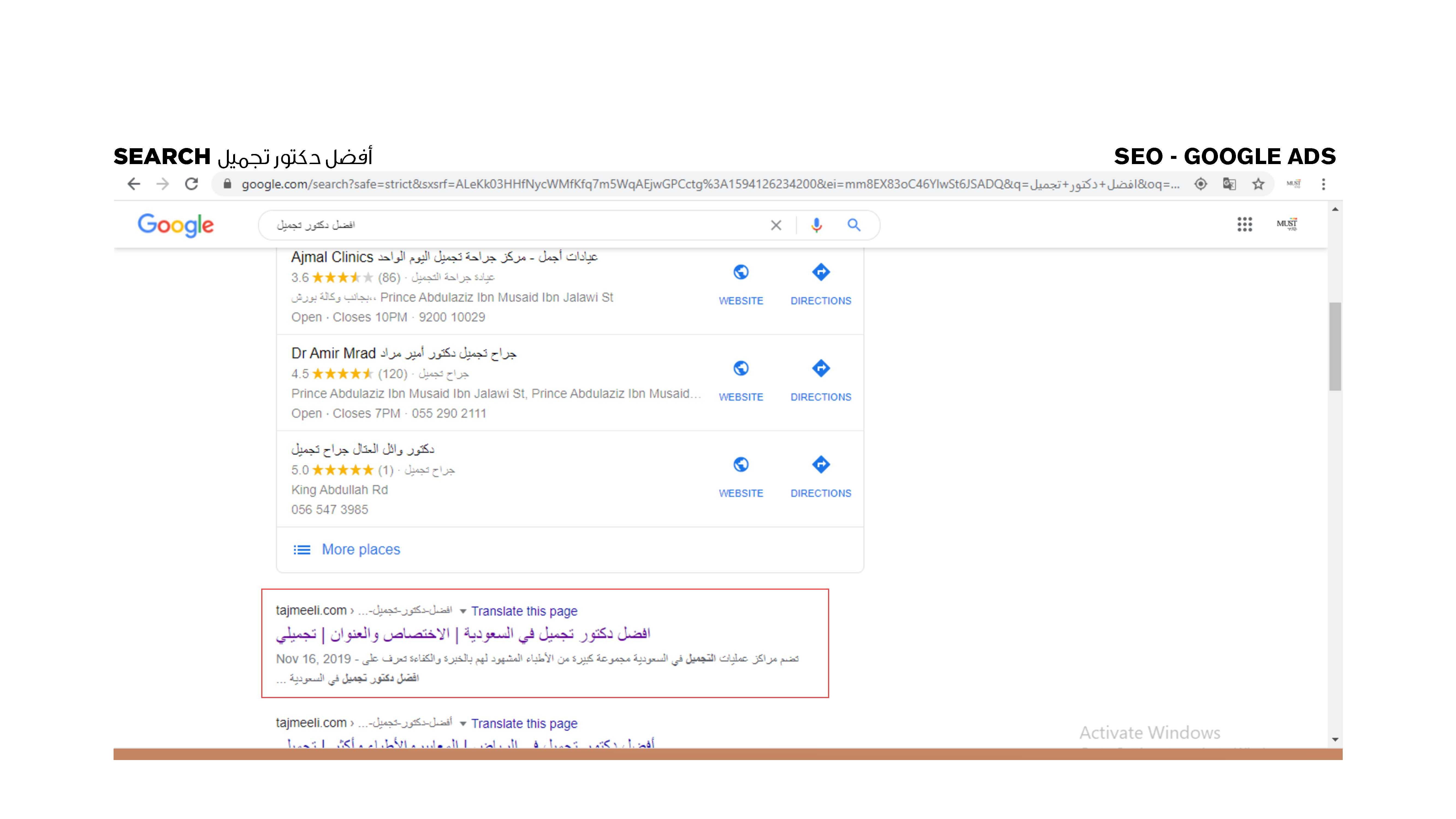Click phone number 056 547 3985
Viewport: 1456px width, 819px height.
[x=330, y=510]
